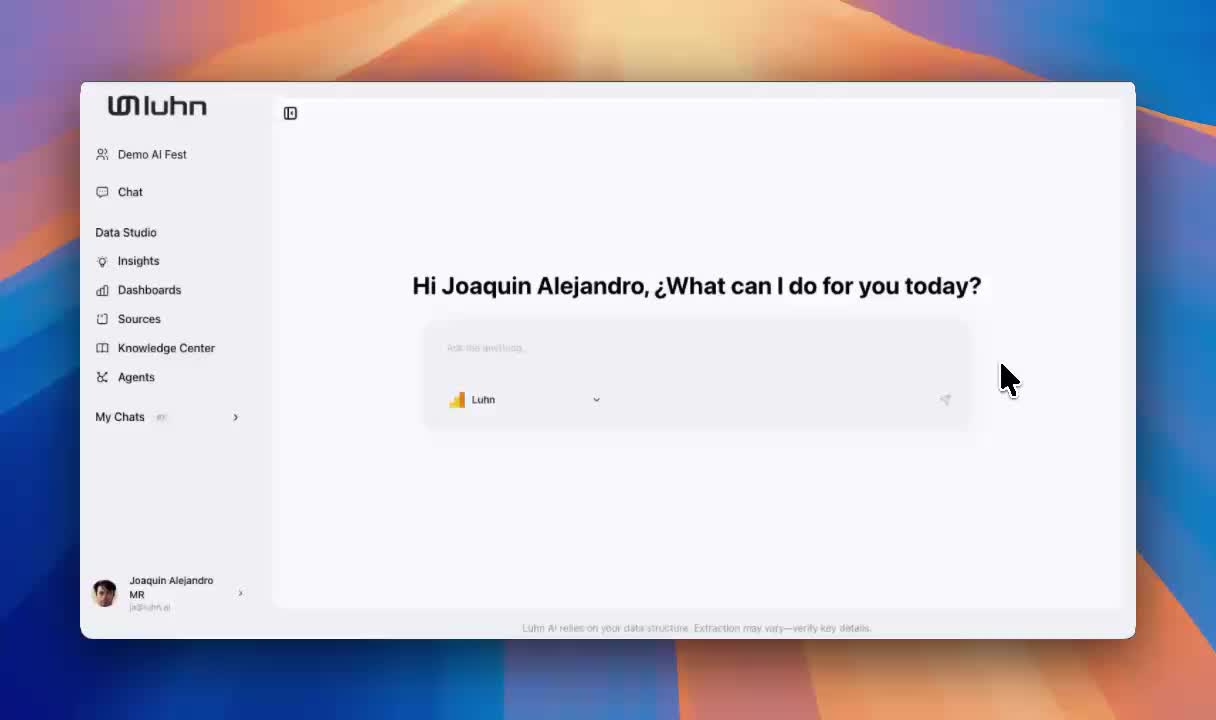Open the Luhn data source dropdown
Screen dimensions: 1216x720
(524, 400)
